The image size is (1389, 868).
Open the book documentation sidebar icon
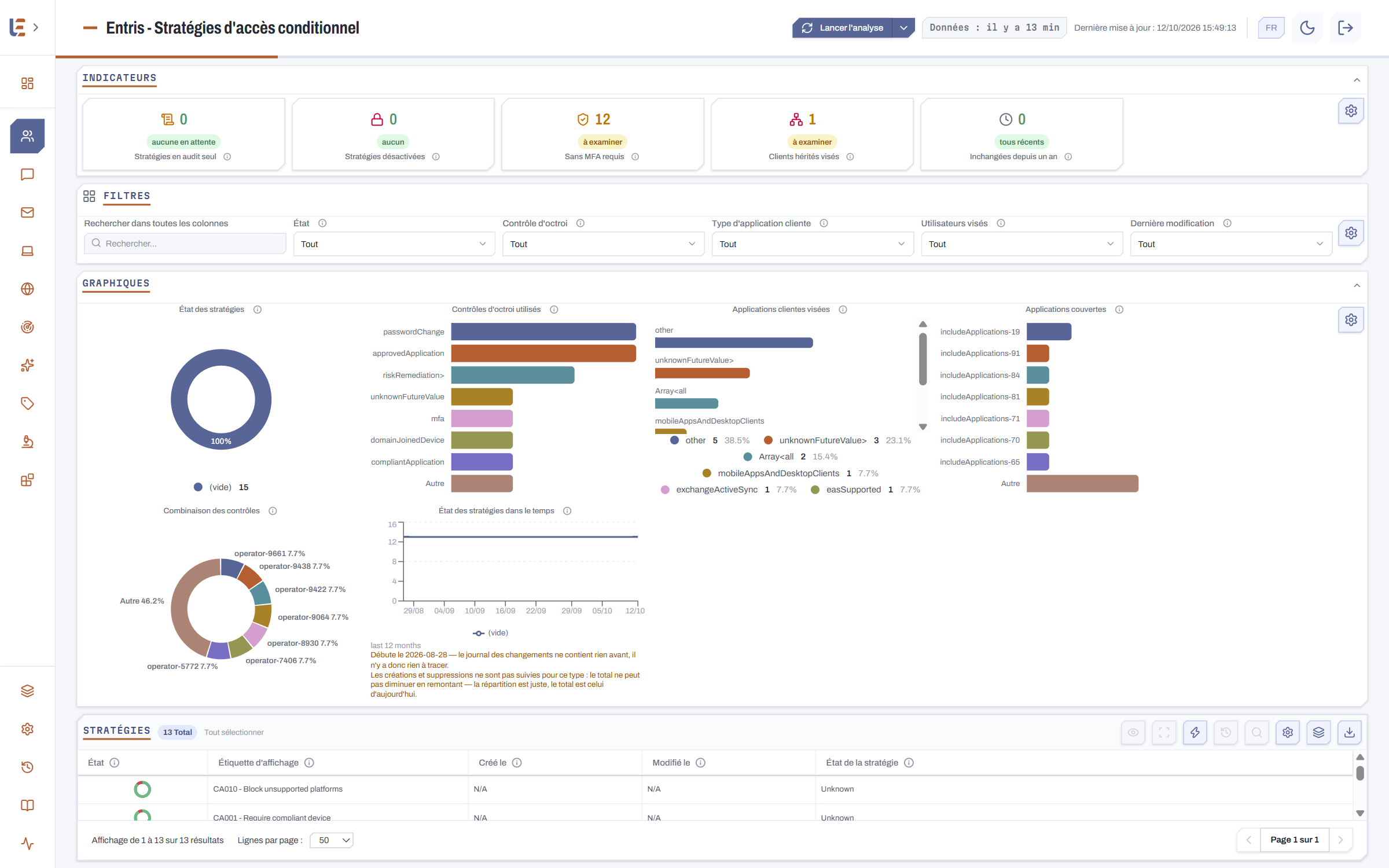pos(27,806)
